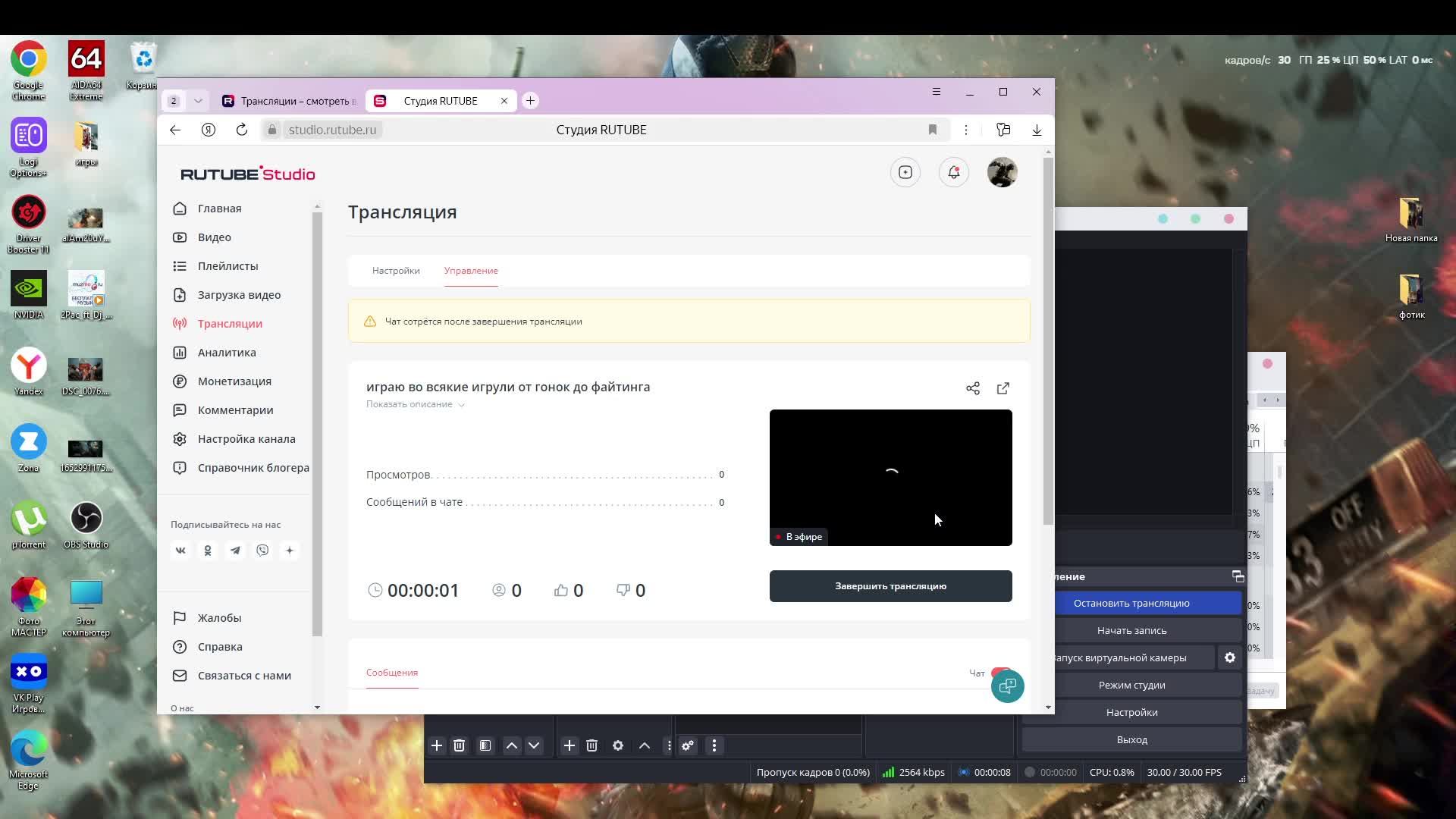This screenshot has width=1456, height=819.
Task: Open the support chat bubble button
Action: coord(1008,686)
